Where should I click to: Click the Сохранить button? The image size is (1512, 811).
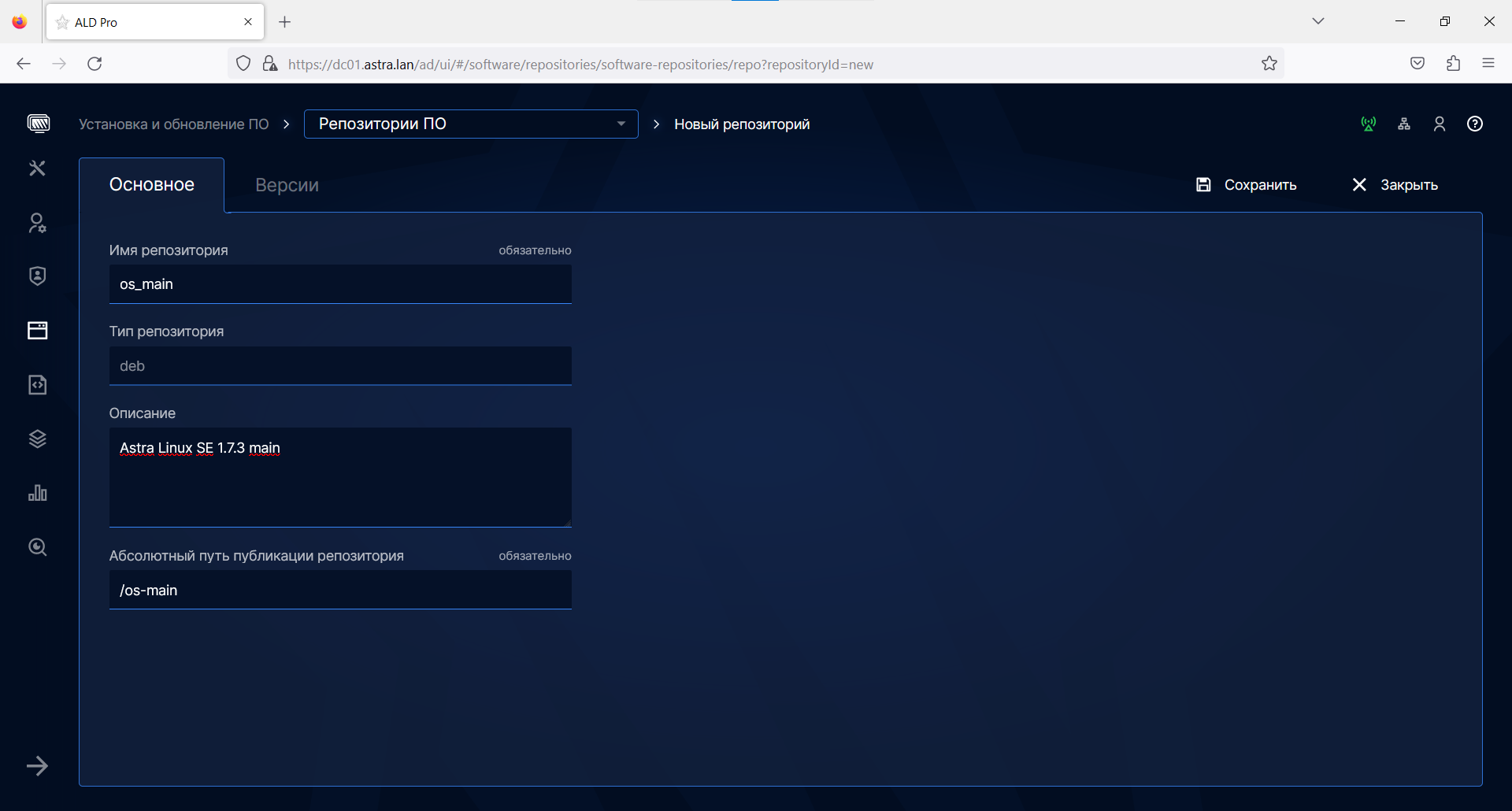click(1246, 185)
